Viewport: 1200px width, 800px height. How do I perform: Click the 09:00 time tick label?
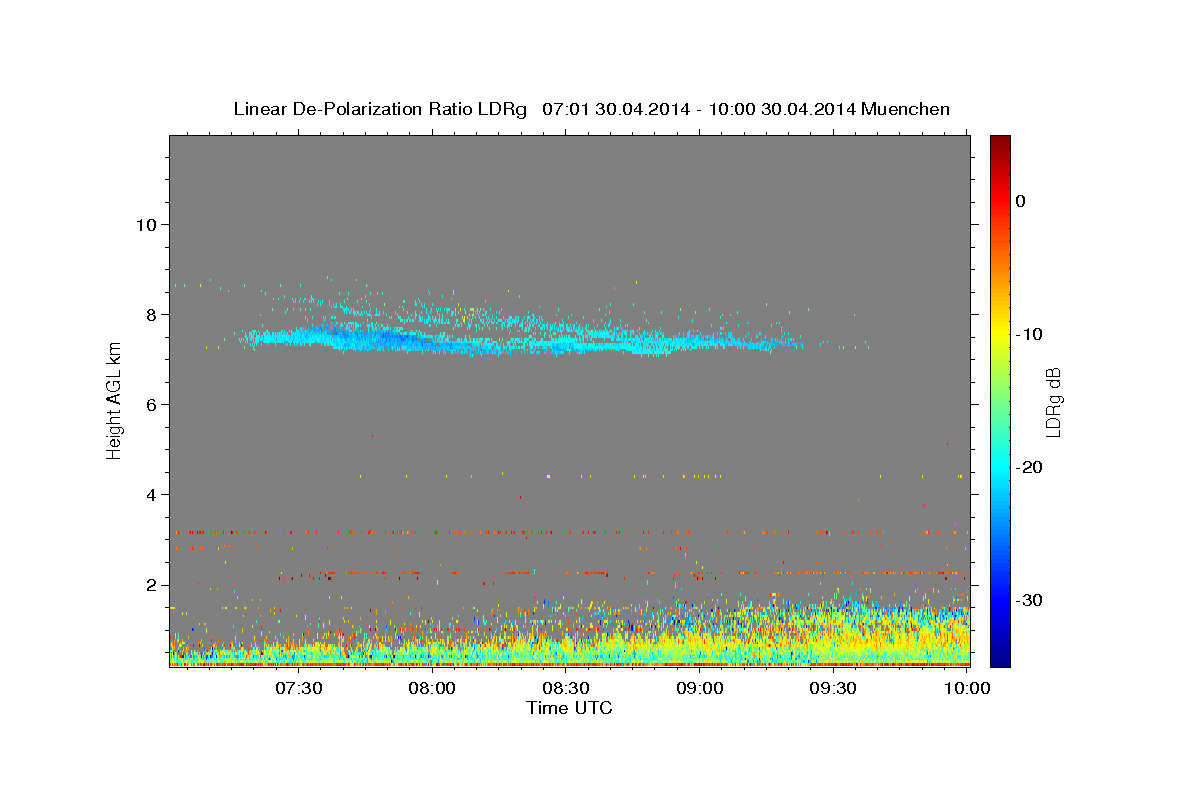[700, 688]
